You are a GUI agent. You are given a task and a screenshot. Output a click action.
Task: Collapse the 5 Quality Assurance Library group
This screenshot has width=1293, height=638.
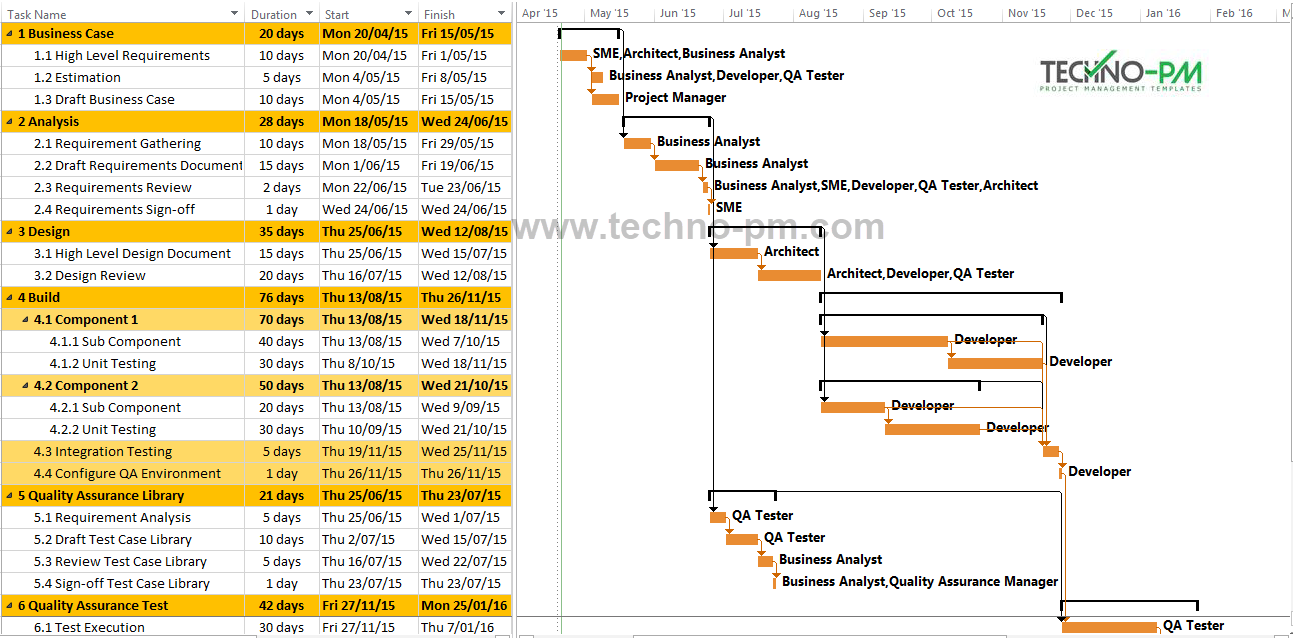coord(10,496)
